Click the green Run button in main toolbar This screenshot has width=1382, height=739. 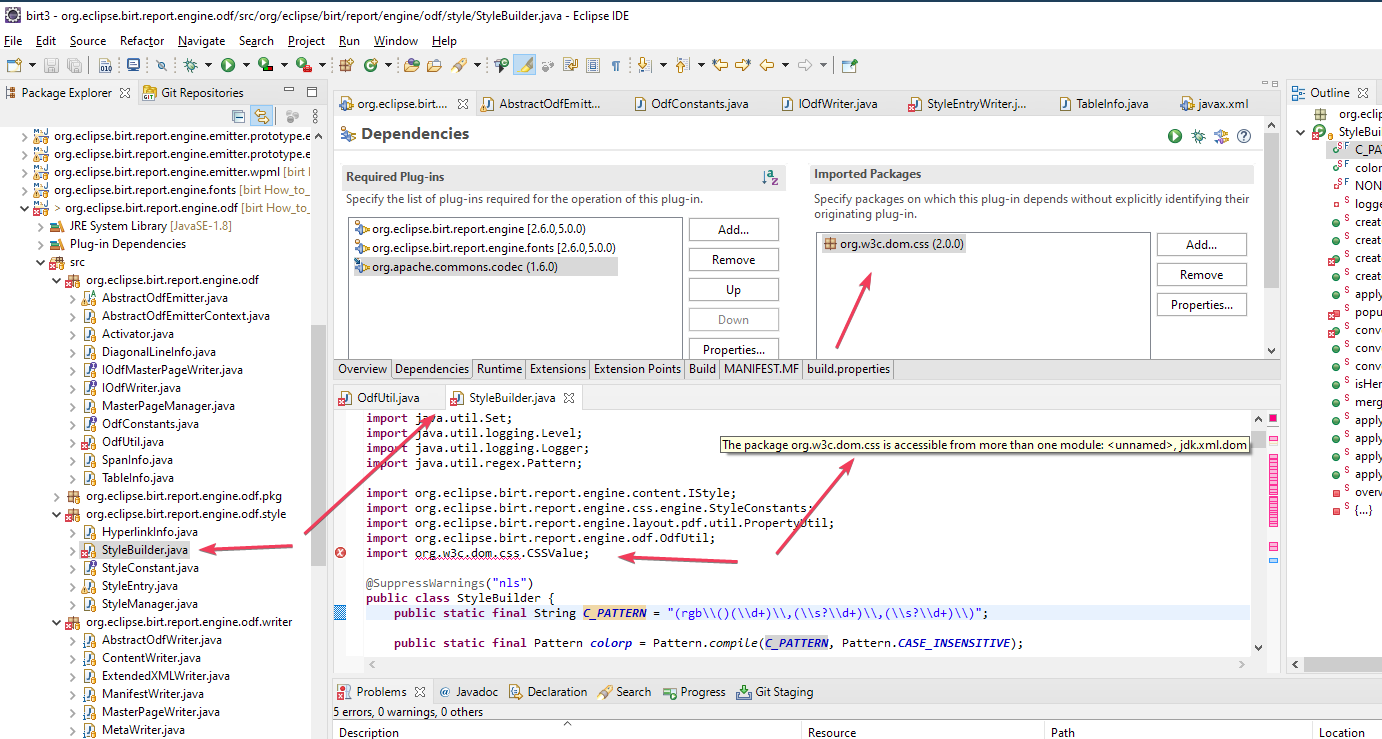tap(228, 65)
